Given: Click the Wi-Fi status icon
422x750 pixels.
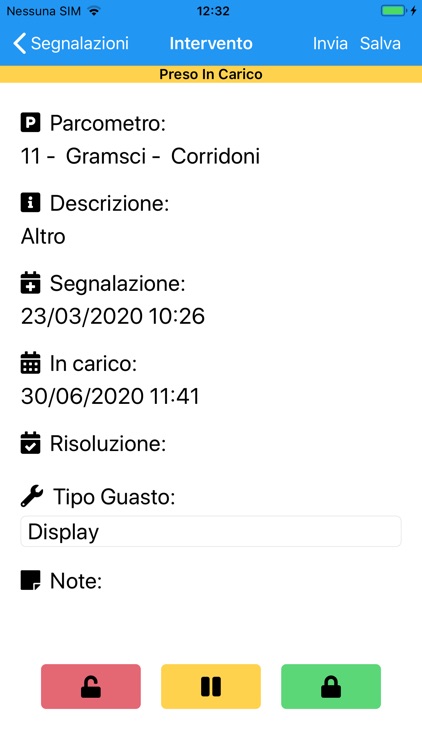Looking at the screenshot, I should [95, 11].
